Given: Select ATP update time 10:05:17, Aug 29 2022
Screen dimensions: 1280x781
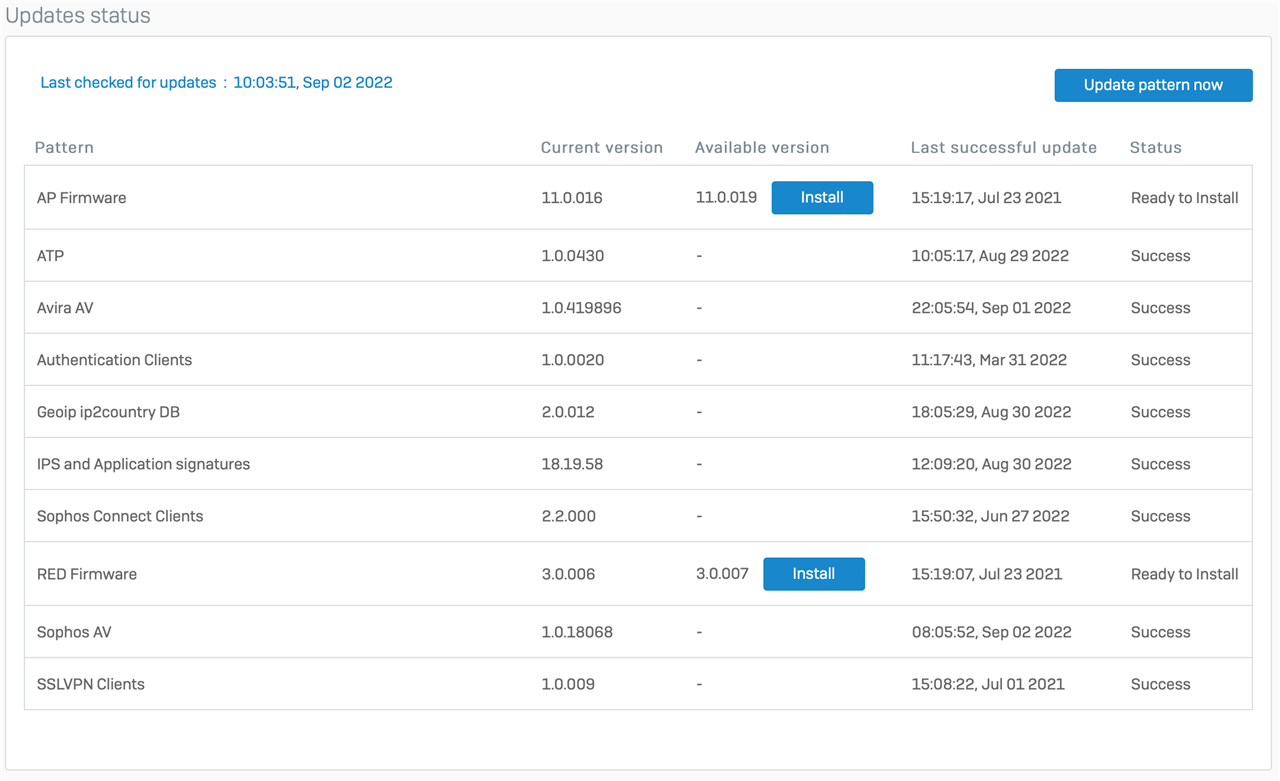Looking at the screenshot, I should pyautogui.click(x=990, y=256).
